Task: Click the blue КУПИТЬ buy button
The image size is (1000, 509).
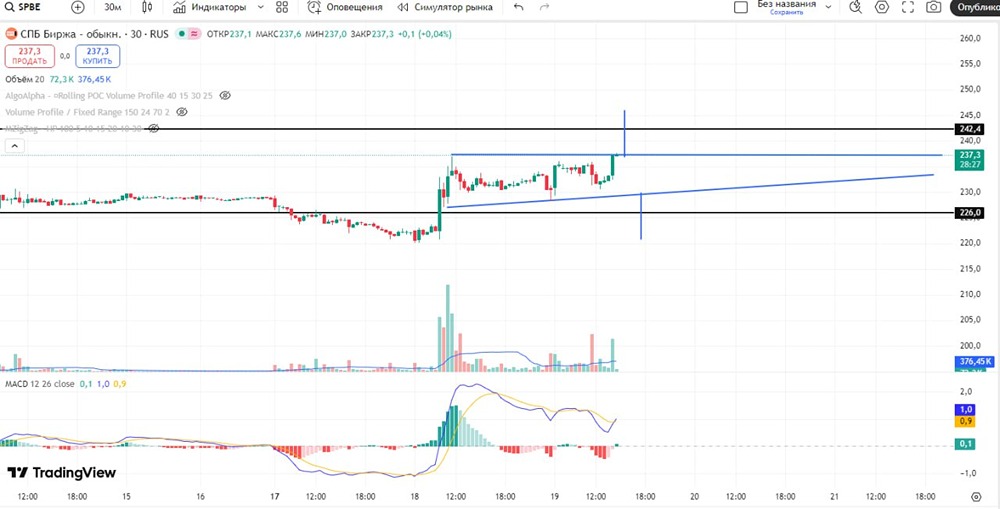Action: (98, 56)
